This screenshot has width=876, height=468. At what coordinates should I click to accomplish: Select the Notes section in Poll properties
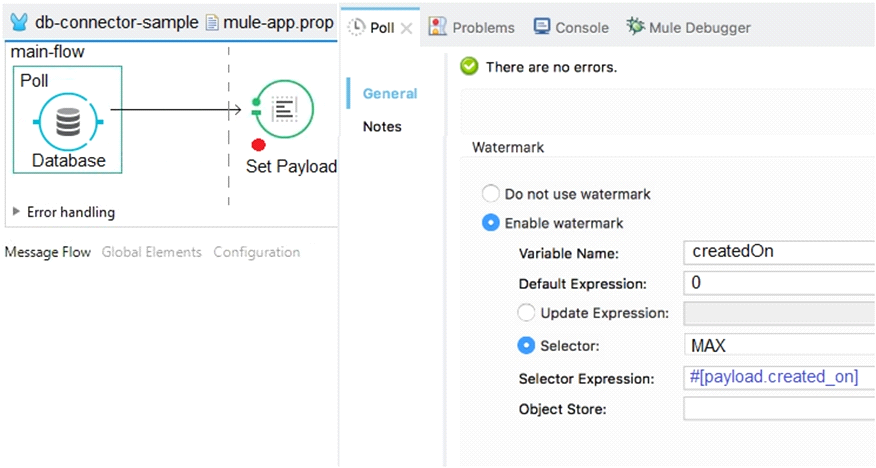coord(382,126)
